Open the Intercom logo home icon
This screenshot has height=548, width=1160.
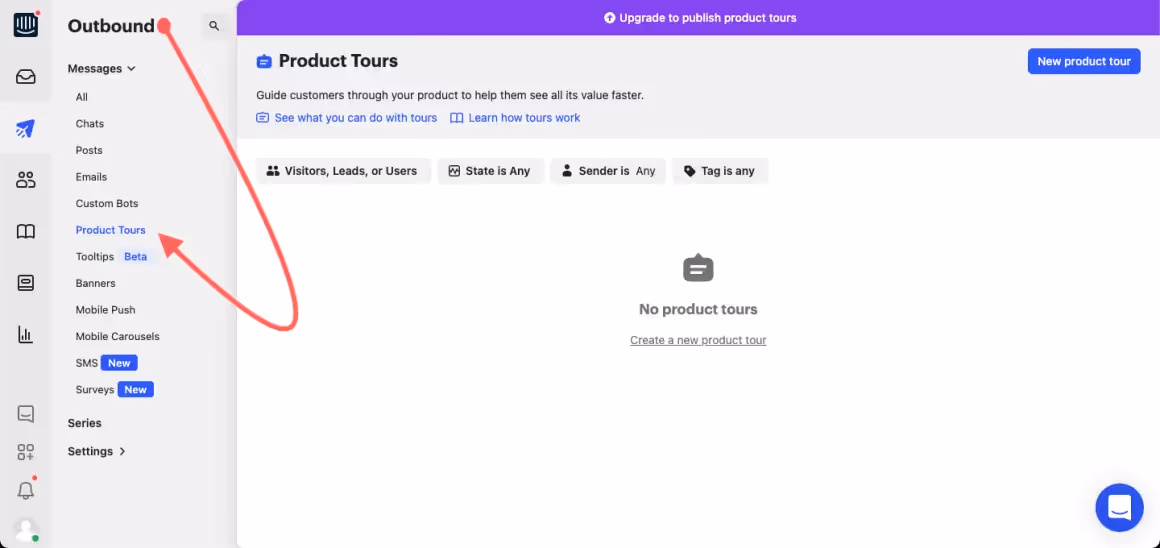click(x=26, y=25)
